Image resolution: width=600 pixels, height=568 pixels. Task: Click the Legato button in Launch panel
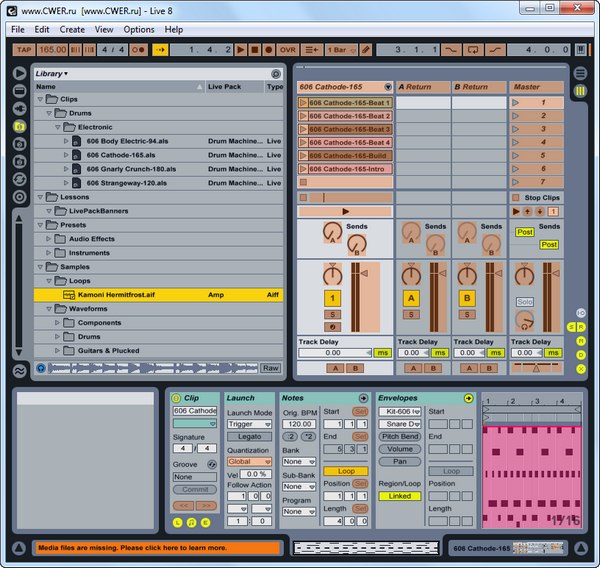coord(246,436)
